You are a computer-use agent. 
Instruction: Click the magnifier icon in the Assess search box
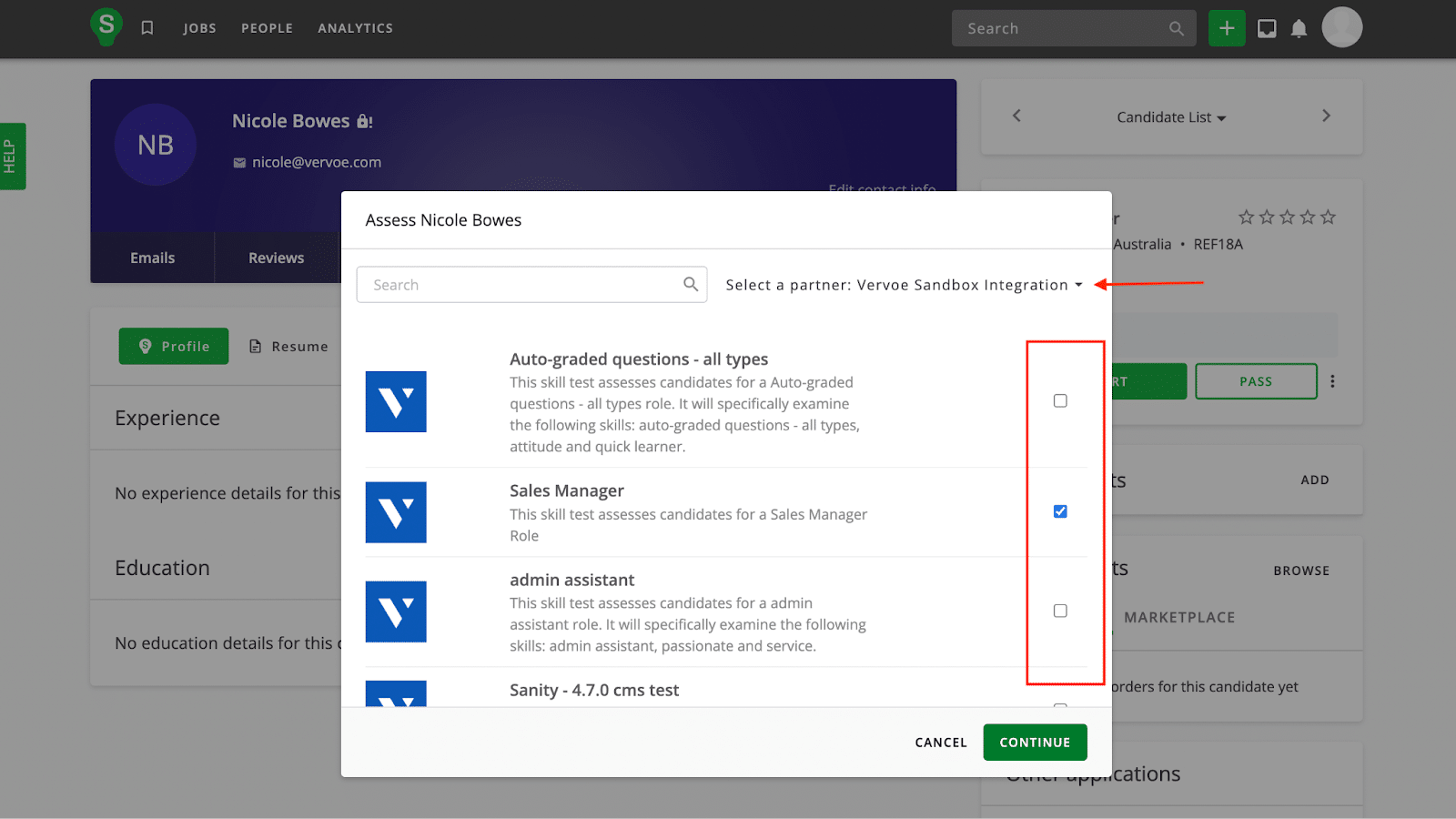691,284
